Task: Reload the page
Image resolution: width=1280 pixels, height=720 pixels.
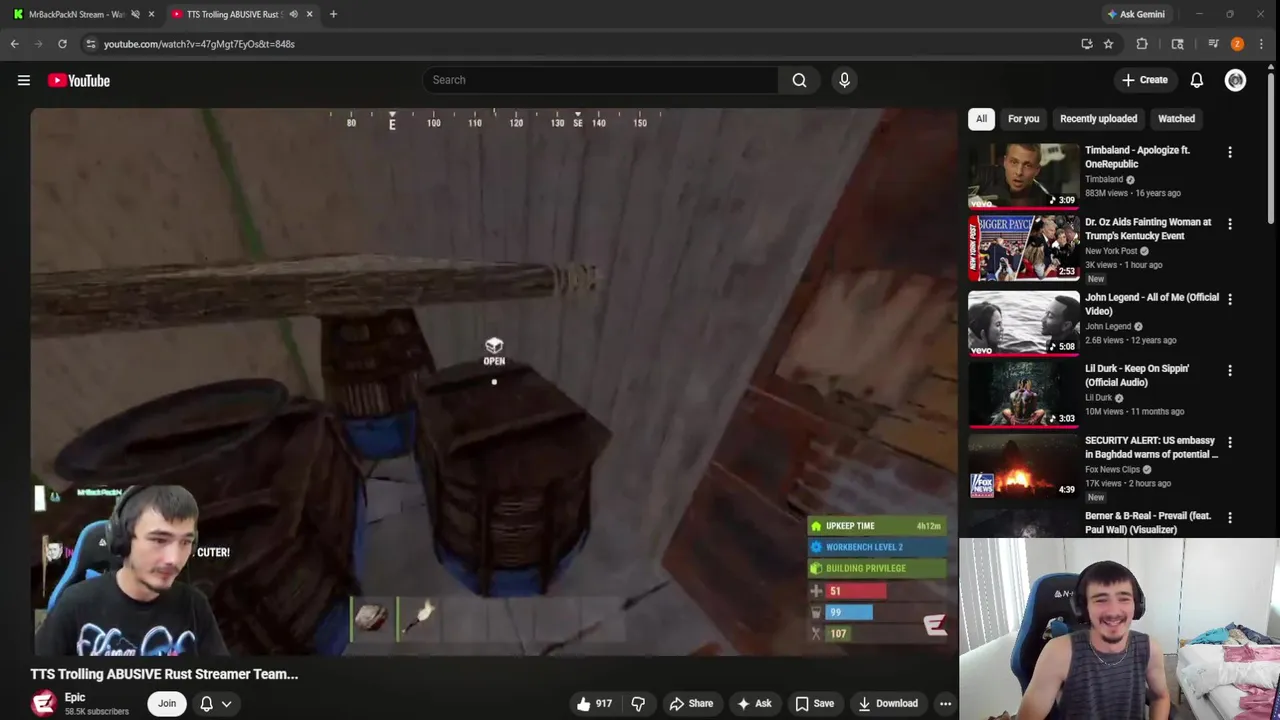Action: (x=62, y=44)
